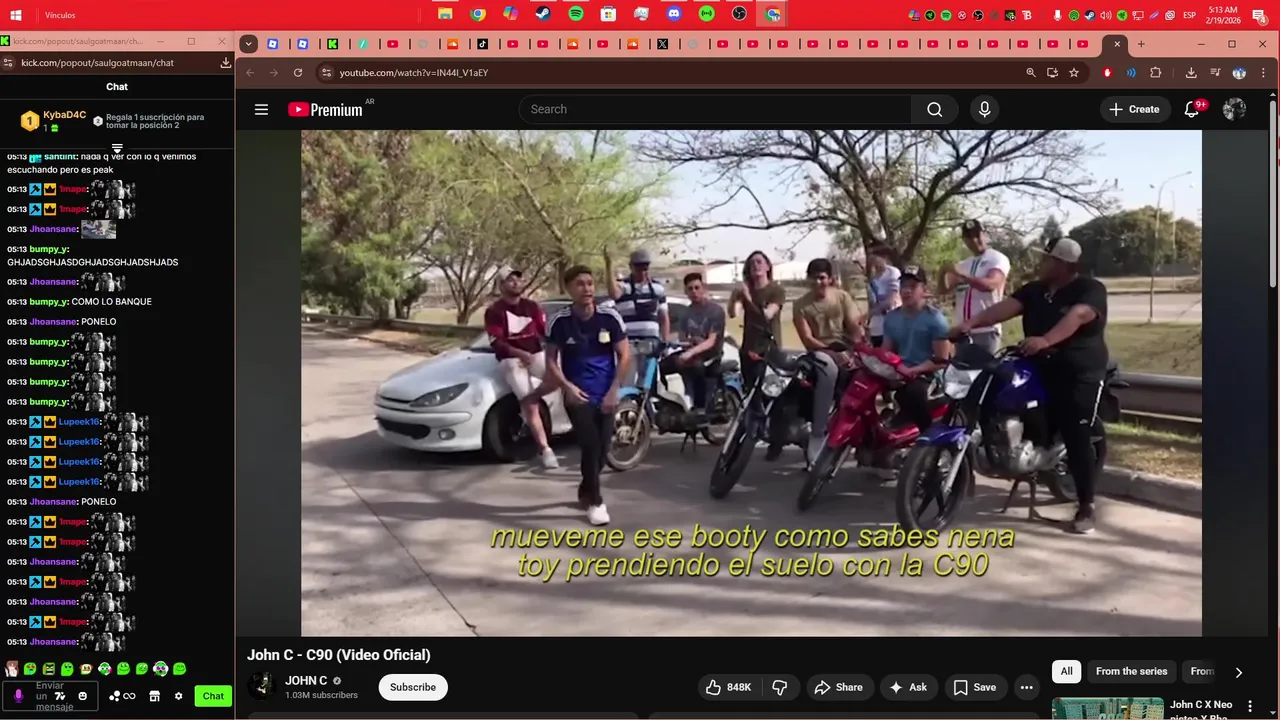Open JOHN C channel name link
Screen dimensions: 1280x720
click(x=306, y=681)
